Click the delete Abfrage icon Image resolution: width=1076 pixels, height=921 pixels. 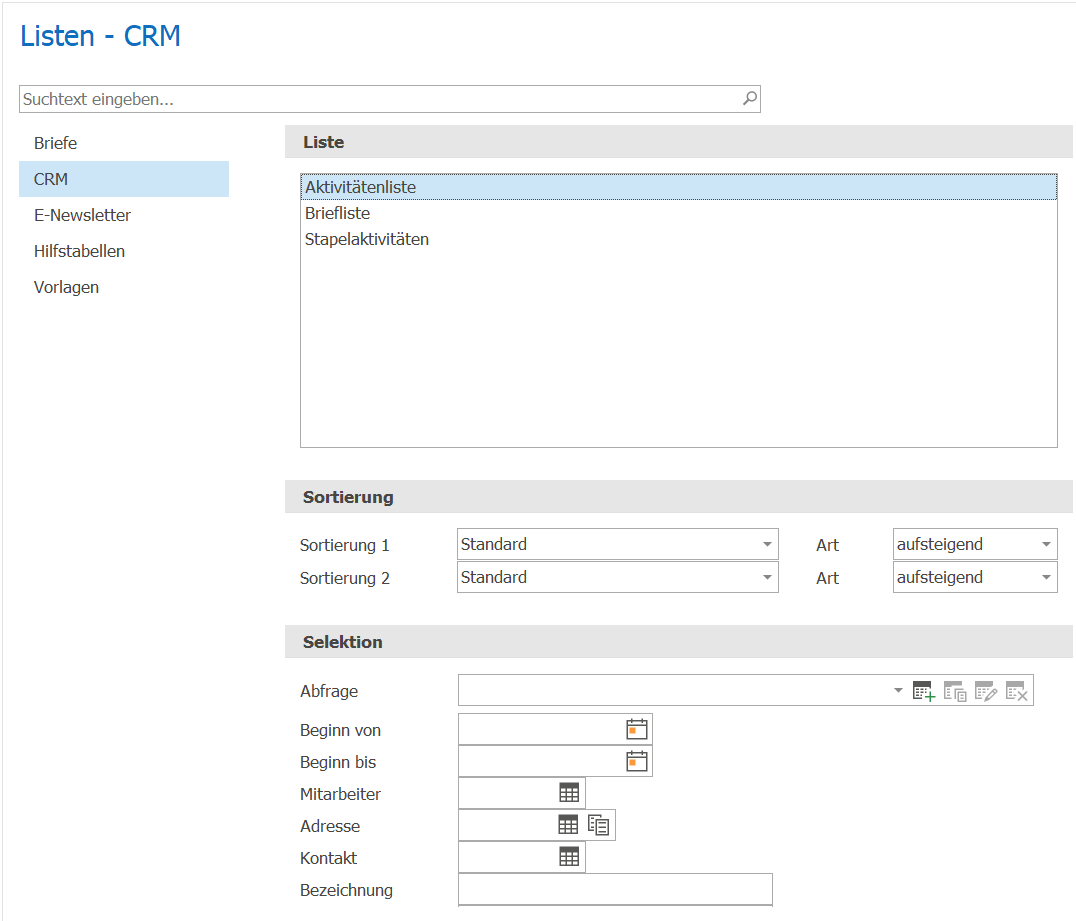pos(1016,691)
